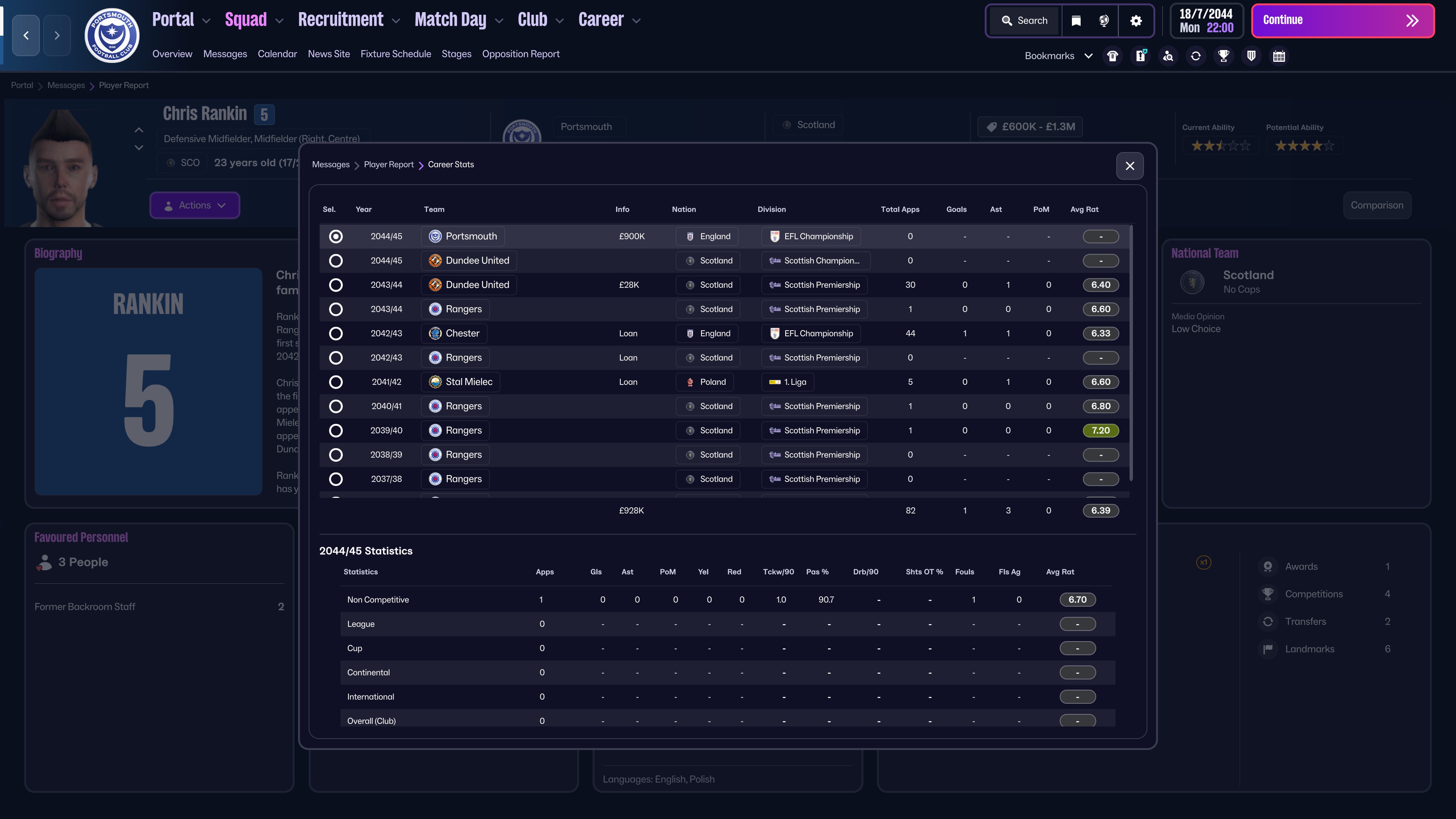Open the settings gear icon
The height and width of the screenshot is (819, 1456).
pyautogui.click(x=1136, y=21)
